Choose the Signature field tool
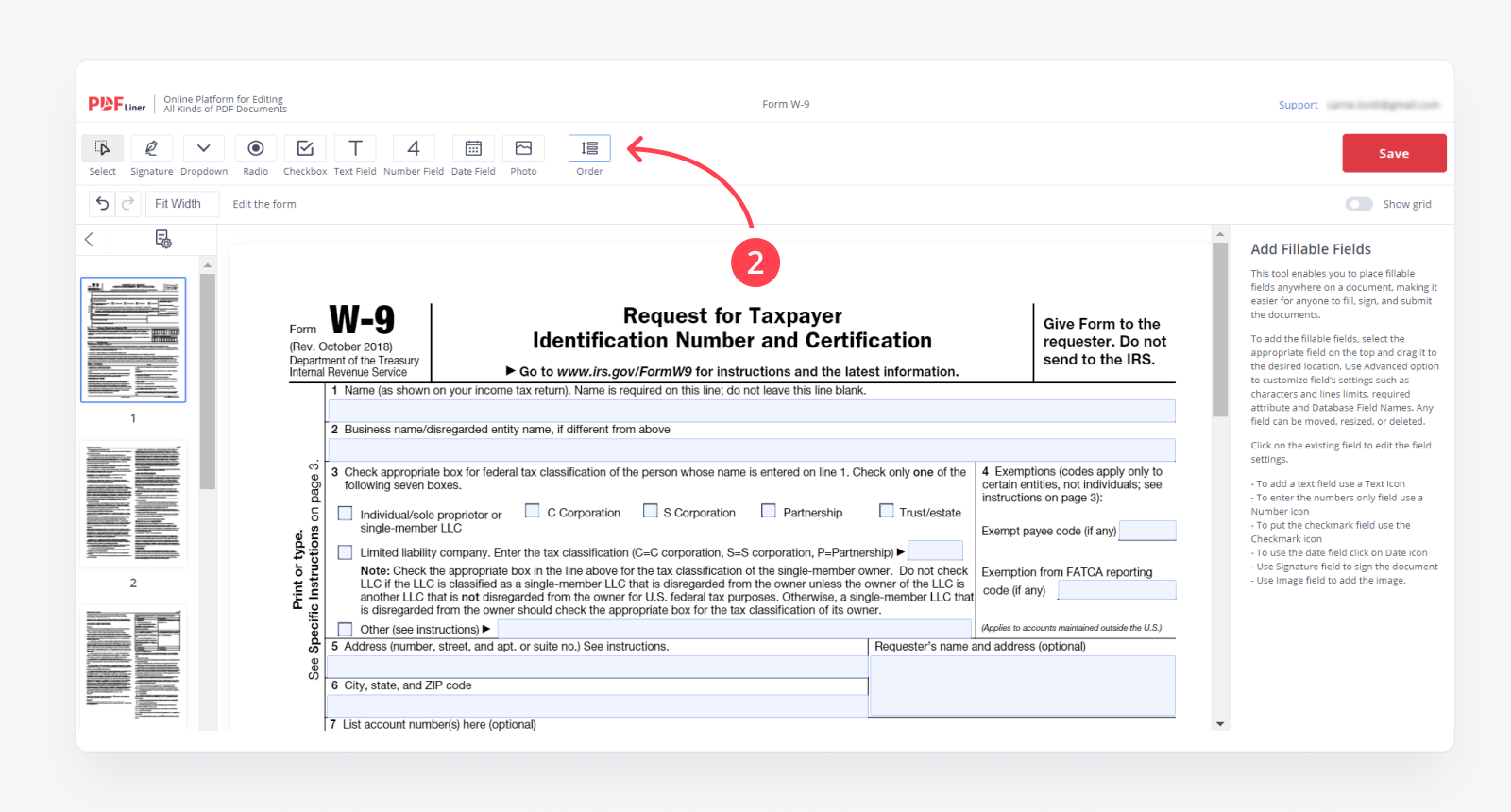The width and height of the screenshot is (1511, 812). [x=151, y=148]
